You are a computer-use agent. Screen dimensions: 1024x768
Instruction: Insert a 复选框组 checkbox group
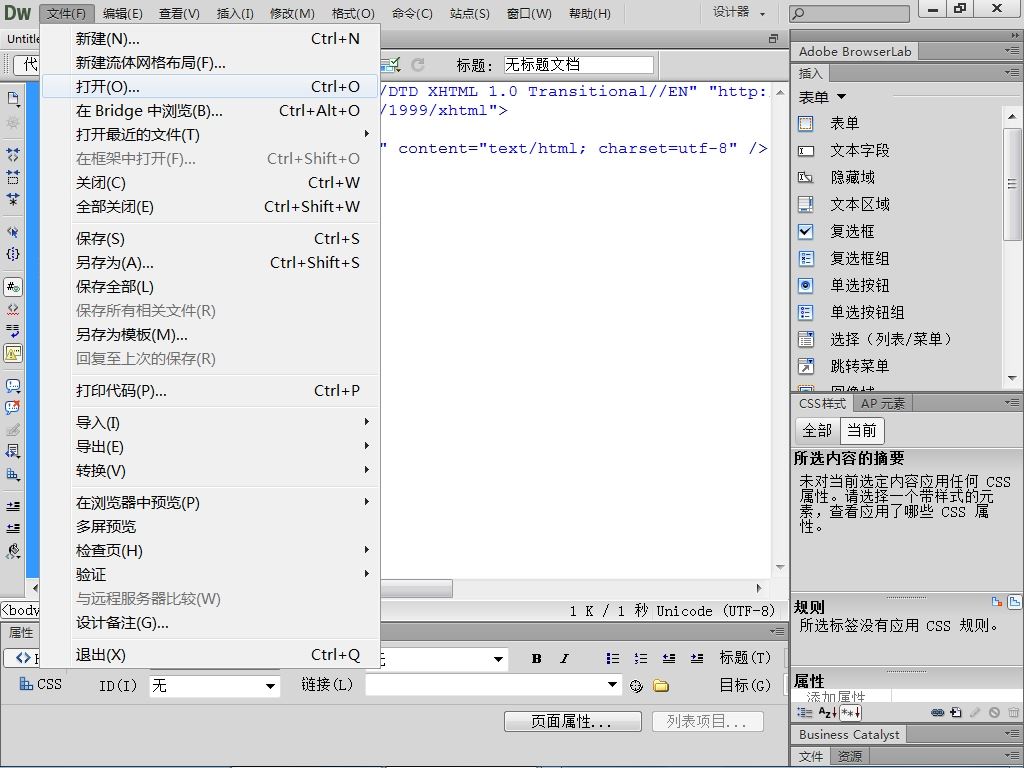click(843, 259)
